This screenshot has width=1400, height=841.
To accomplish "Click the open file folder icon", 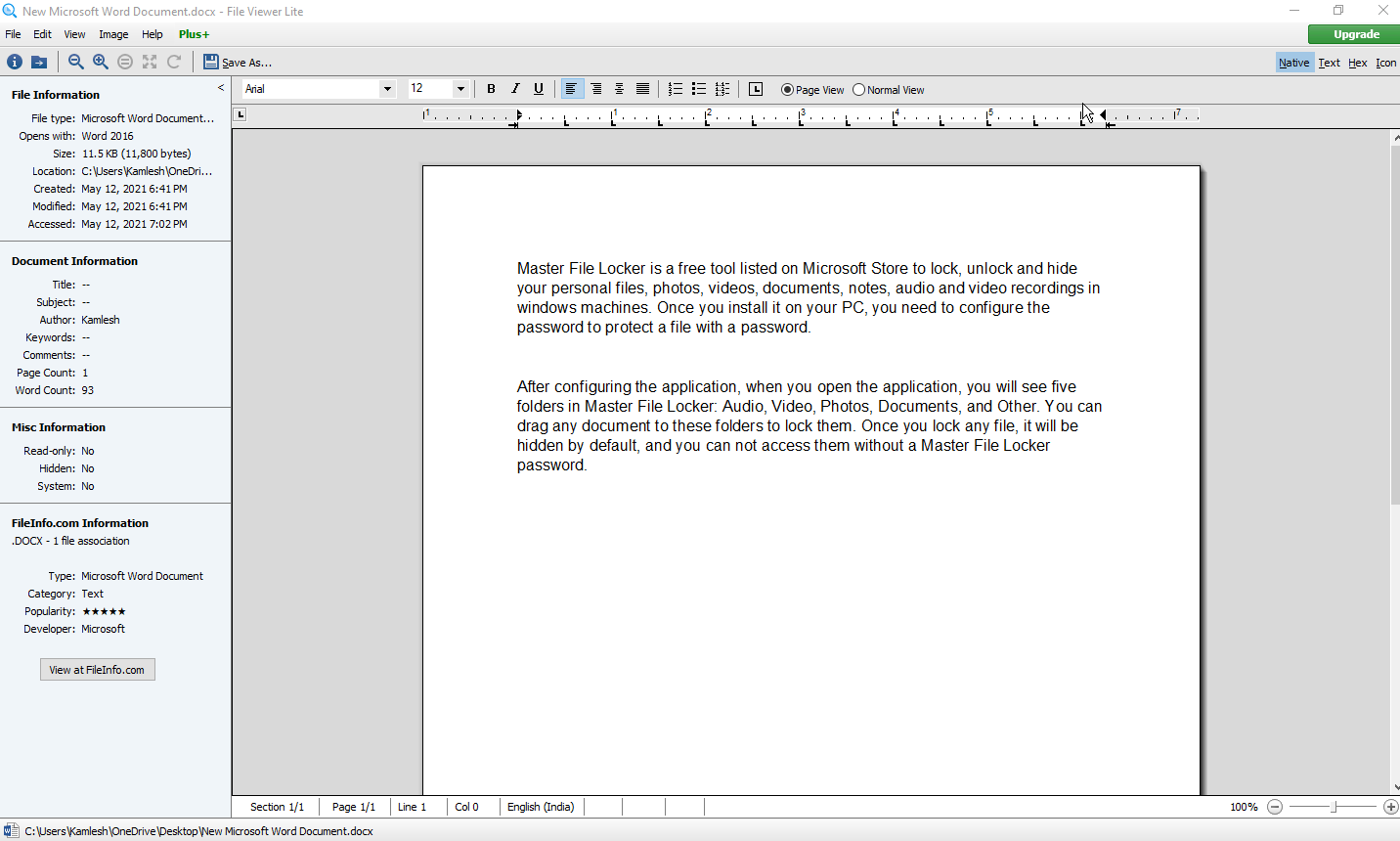I will pos(39,62).
